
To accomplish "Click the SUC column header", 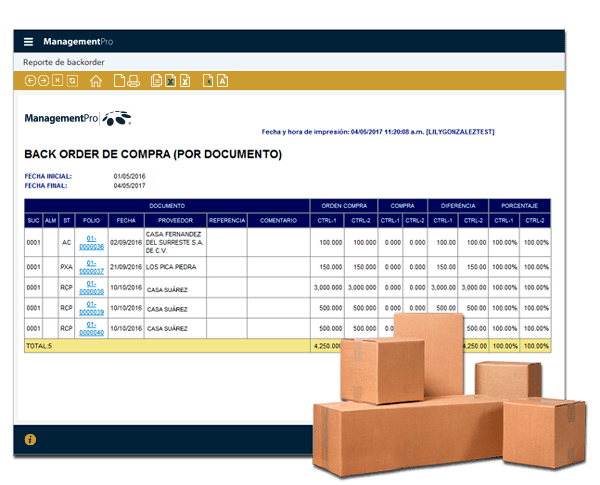I will (x=34, y=220).
